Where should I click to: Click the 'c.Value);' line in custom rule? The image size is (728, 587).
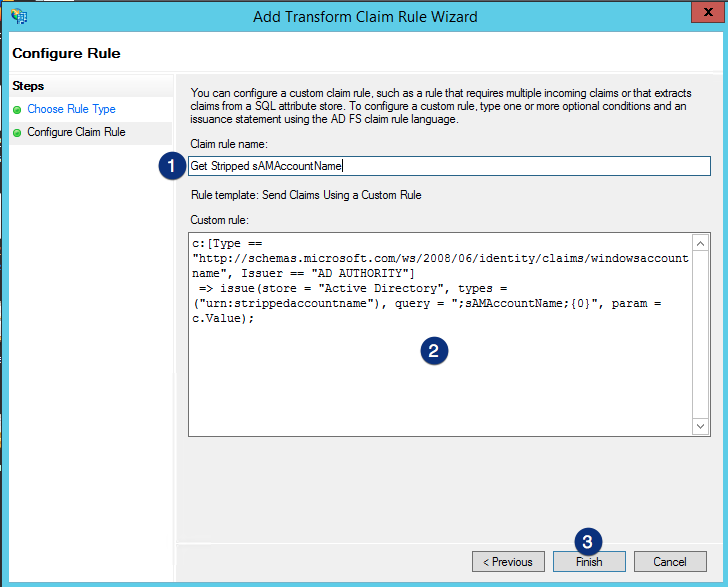coord(223,319)
